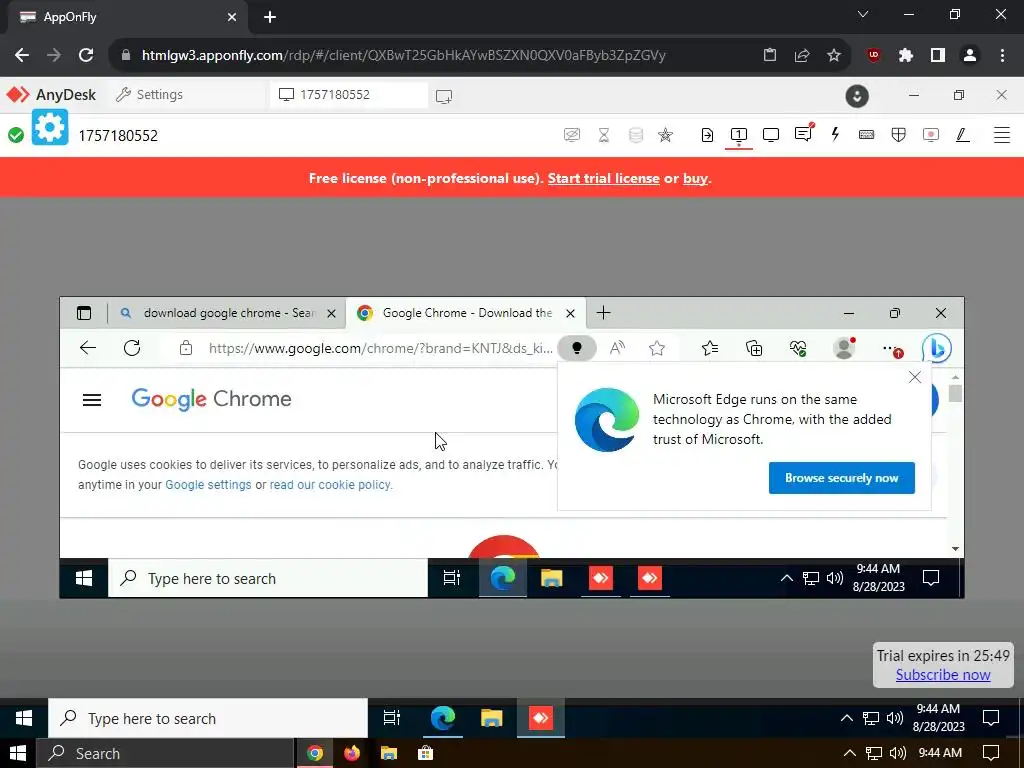Screen dimensions: 1024x768
Task: Select remote monitor 1 in AnyDesk toolbar
Action: pos(739,135)
